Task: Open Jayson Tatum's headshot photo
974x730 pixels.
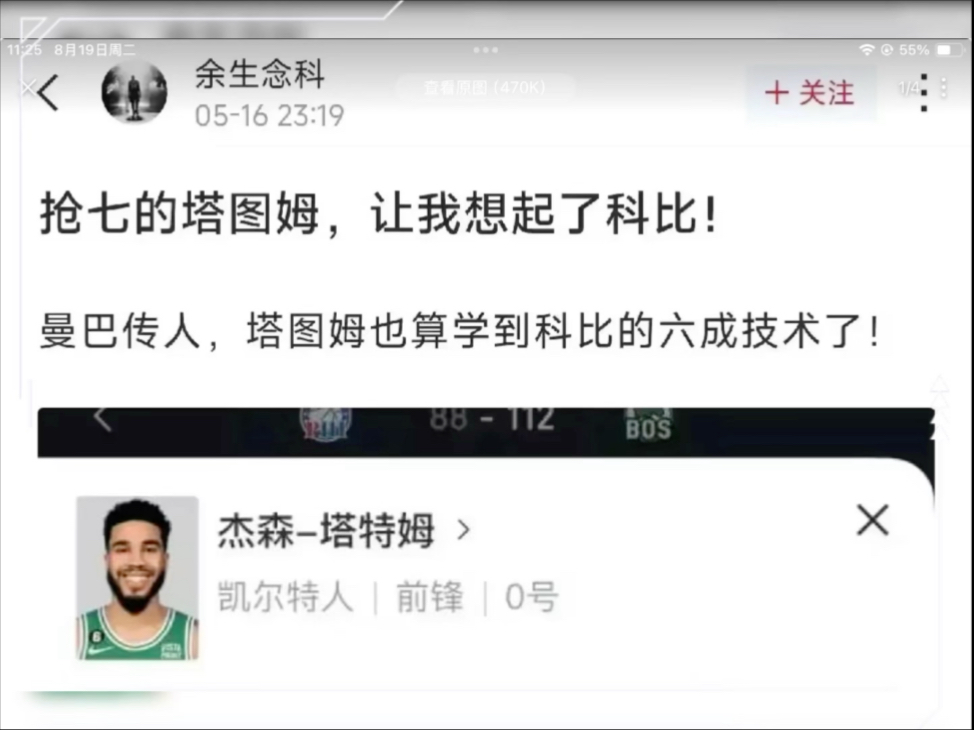Action: [x=137, y=578]
